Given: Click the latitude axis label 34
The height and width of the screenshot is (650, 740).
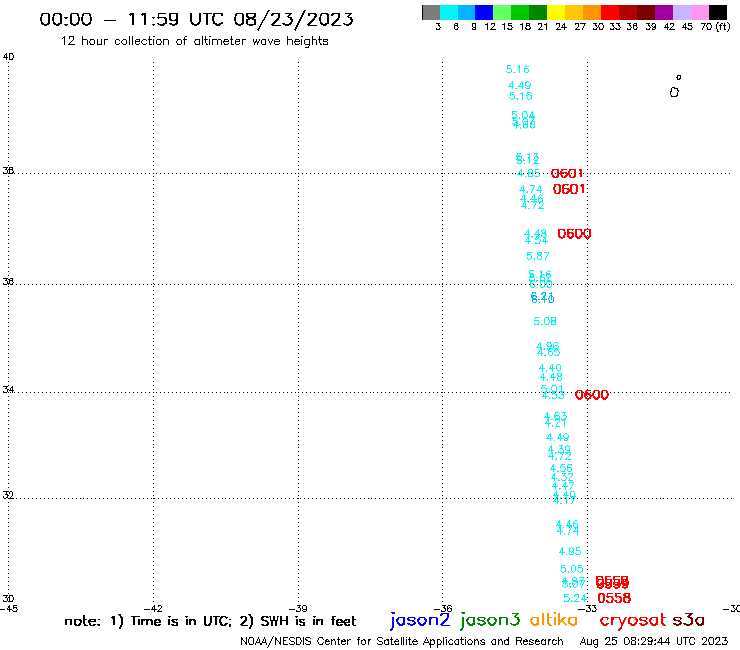Looking at the screenshot, I should click(8, 390).
